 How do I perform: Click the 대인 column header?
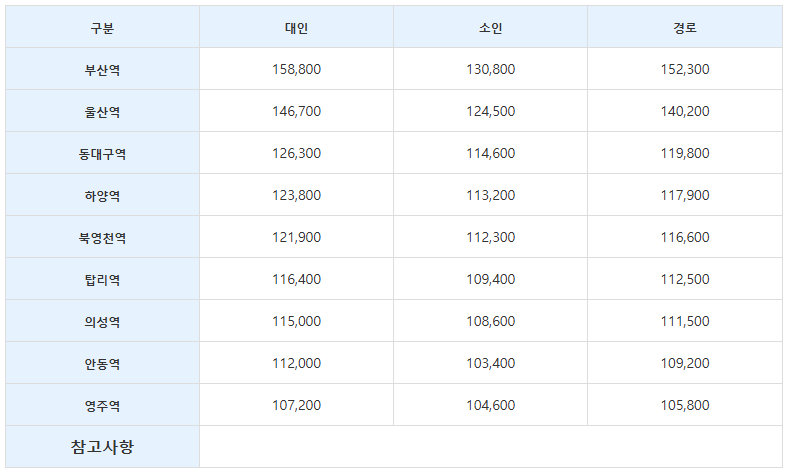[296, 28]
